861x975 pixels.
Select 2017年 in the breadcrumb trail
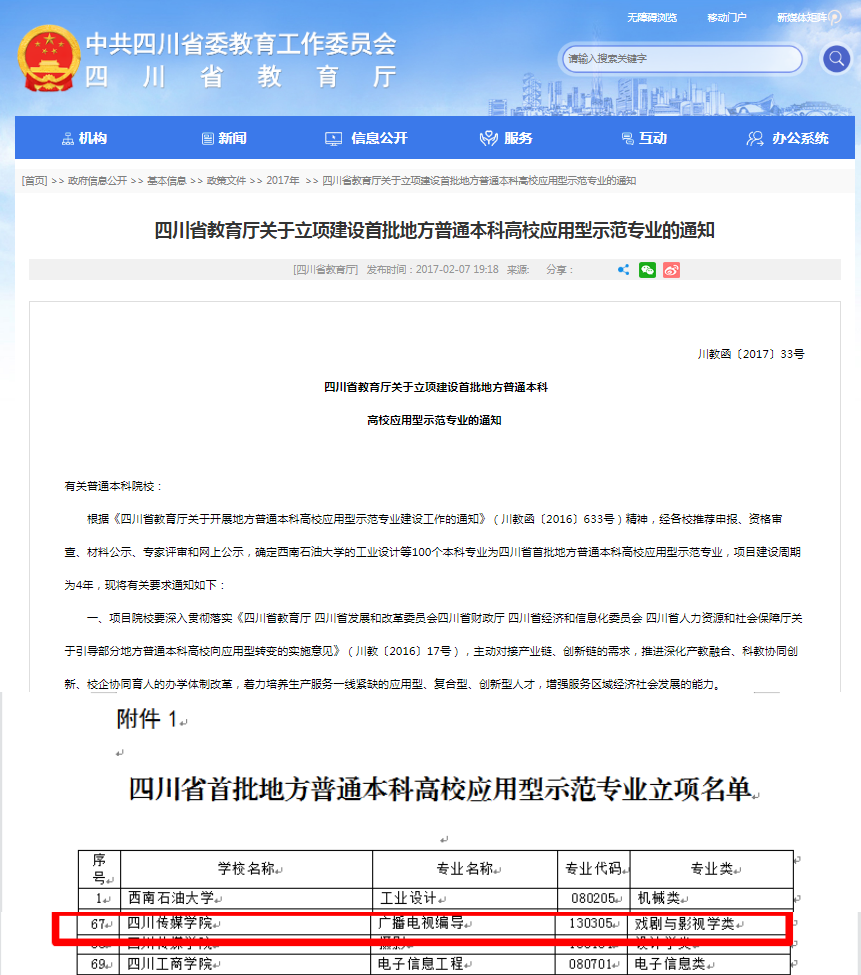(x=282, y=181)
